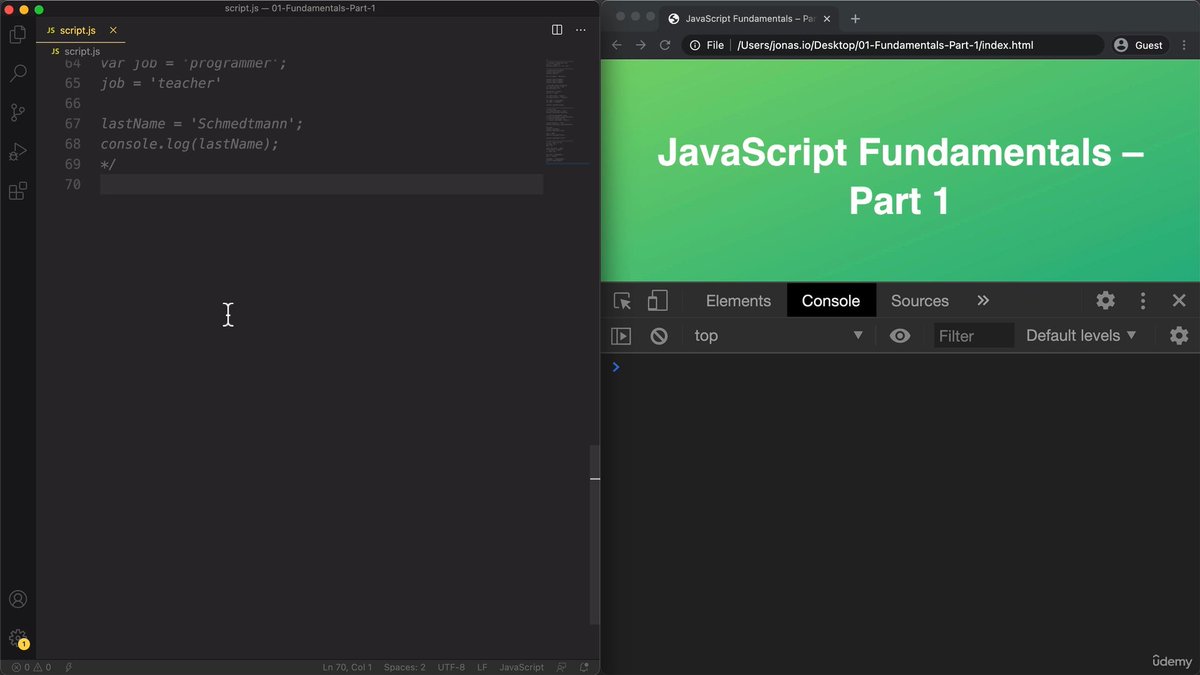Show more DevTools tabs chevron
1200x675 pixels.
983,301
